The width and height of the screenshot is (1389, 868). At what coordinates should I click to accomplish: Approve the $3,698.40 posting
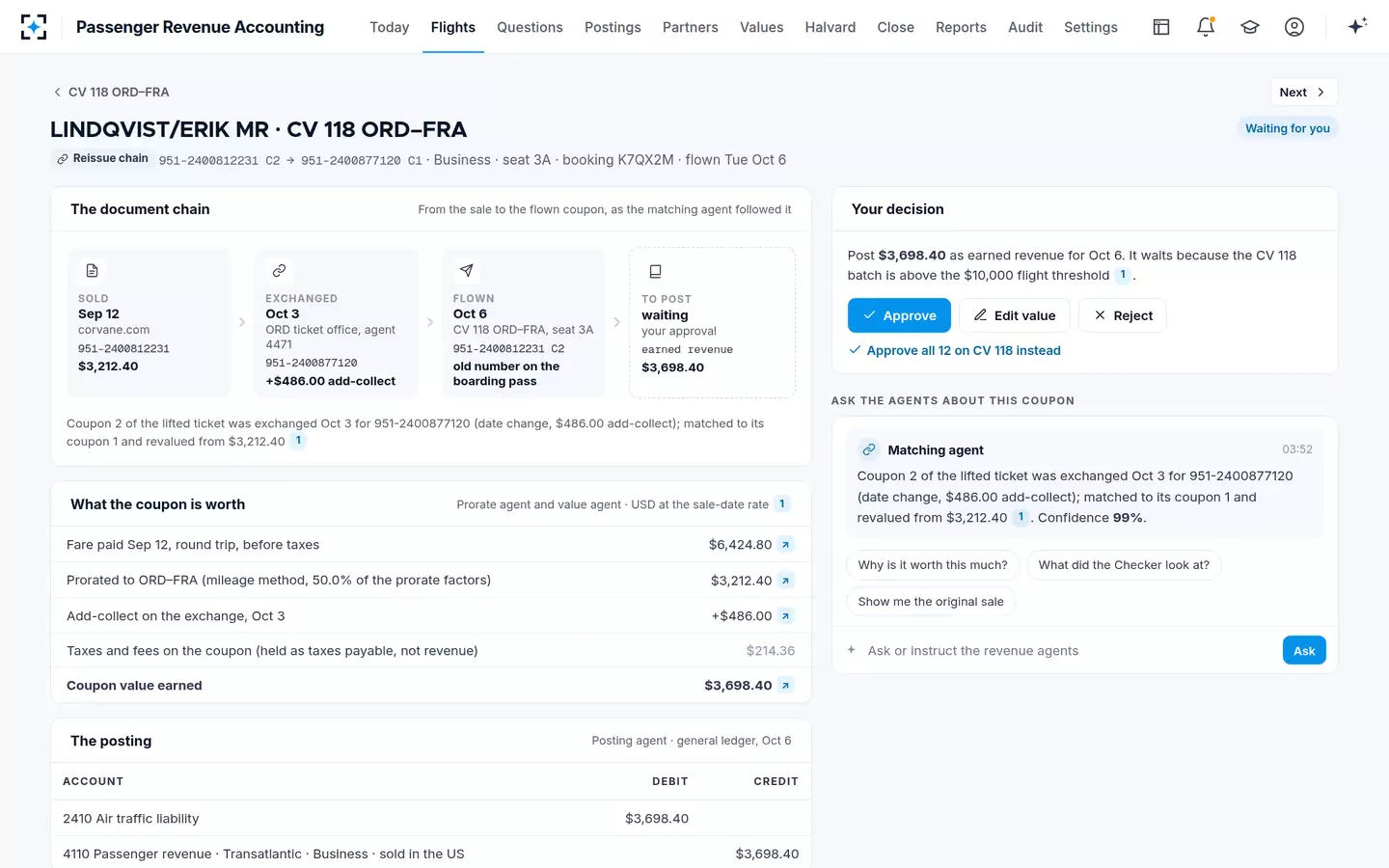pos(899,315)
